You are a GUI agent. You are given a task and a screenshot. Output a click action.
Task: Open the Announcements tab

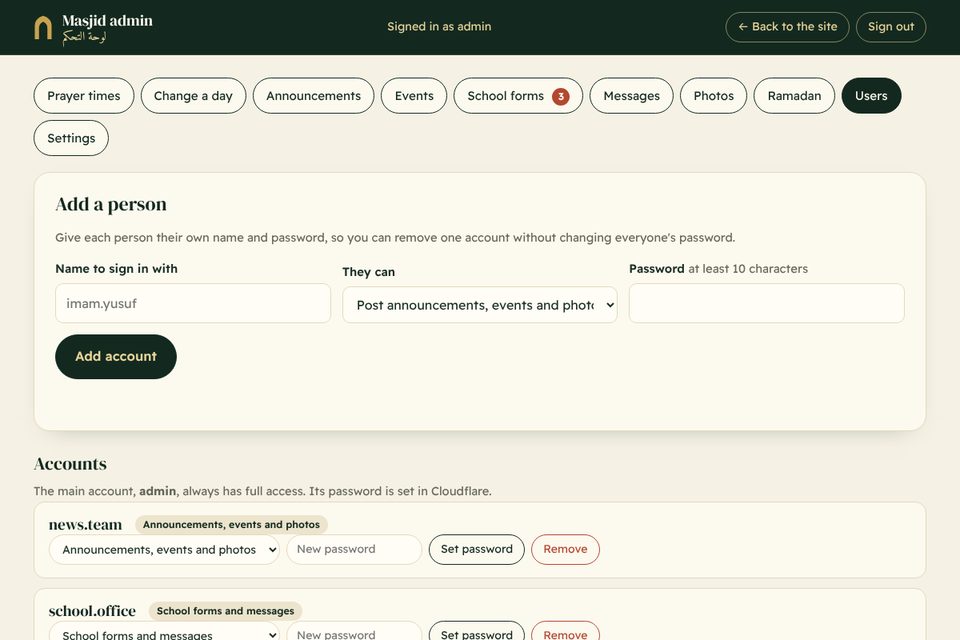coord(313,96)
